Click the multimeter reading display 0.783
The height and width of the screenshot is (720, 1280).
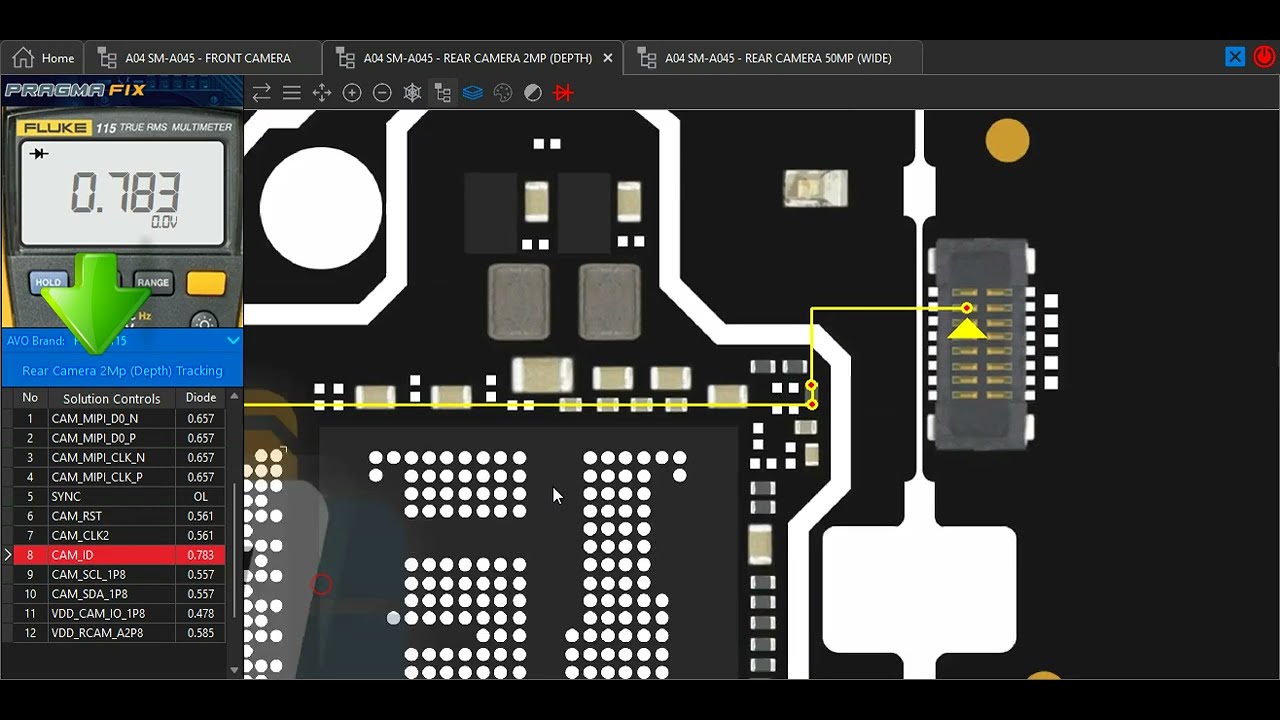(122, 193)
